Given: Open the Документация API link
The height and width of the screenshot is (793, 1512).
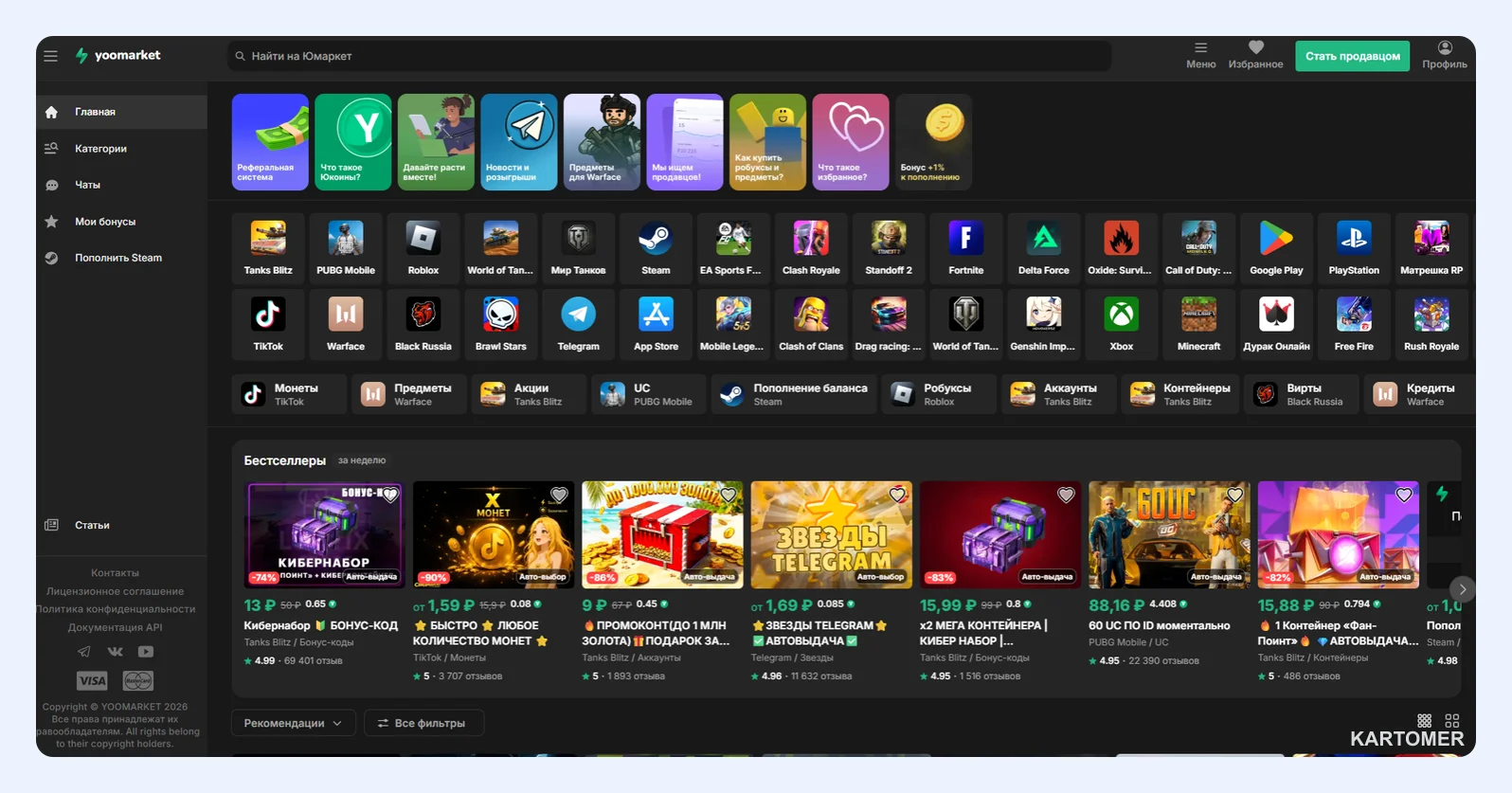Looking at the screenshot, I should (116, 627).
